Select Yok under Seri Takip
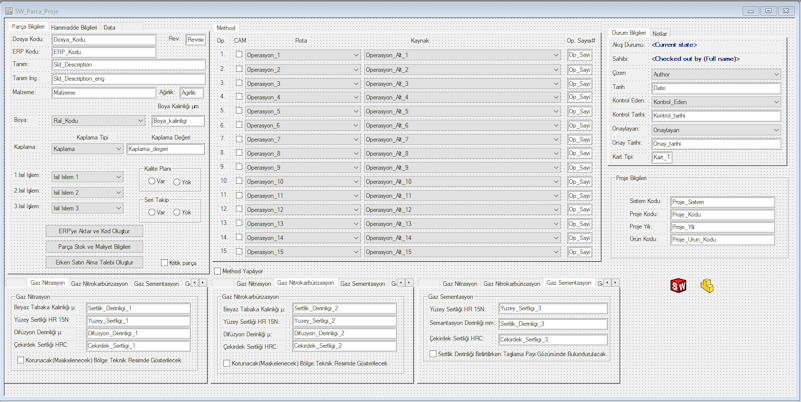This screenshot has height=402, width=801. [176, 212]
